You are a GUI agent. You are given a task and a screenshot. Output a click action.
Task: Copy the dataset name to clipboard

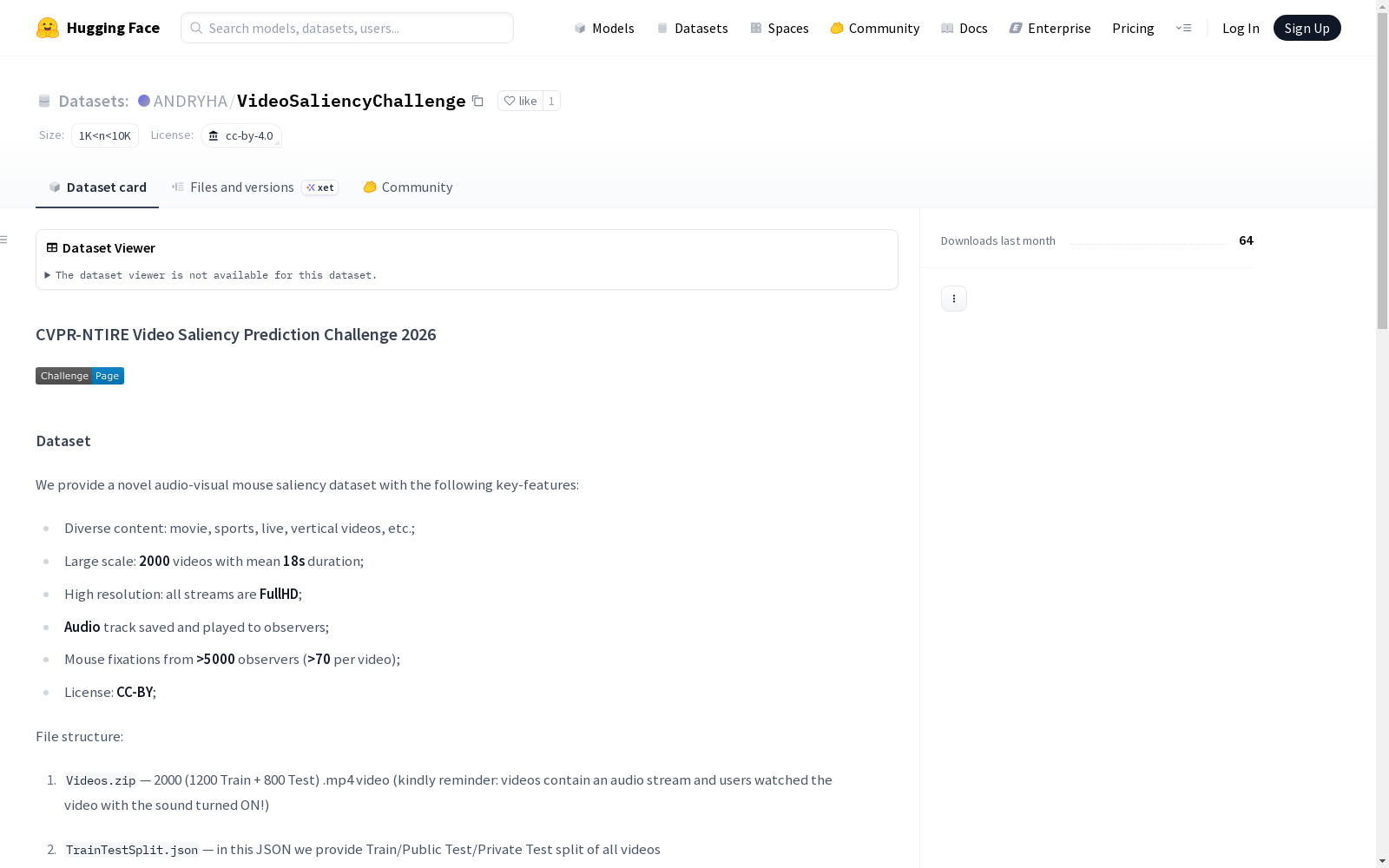477,101
